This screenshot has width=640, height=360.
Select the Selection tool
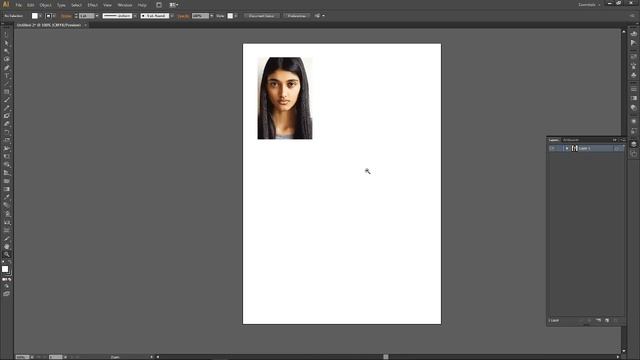(7, 35)
